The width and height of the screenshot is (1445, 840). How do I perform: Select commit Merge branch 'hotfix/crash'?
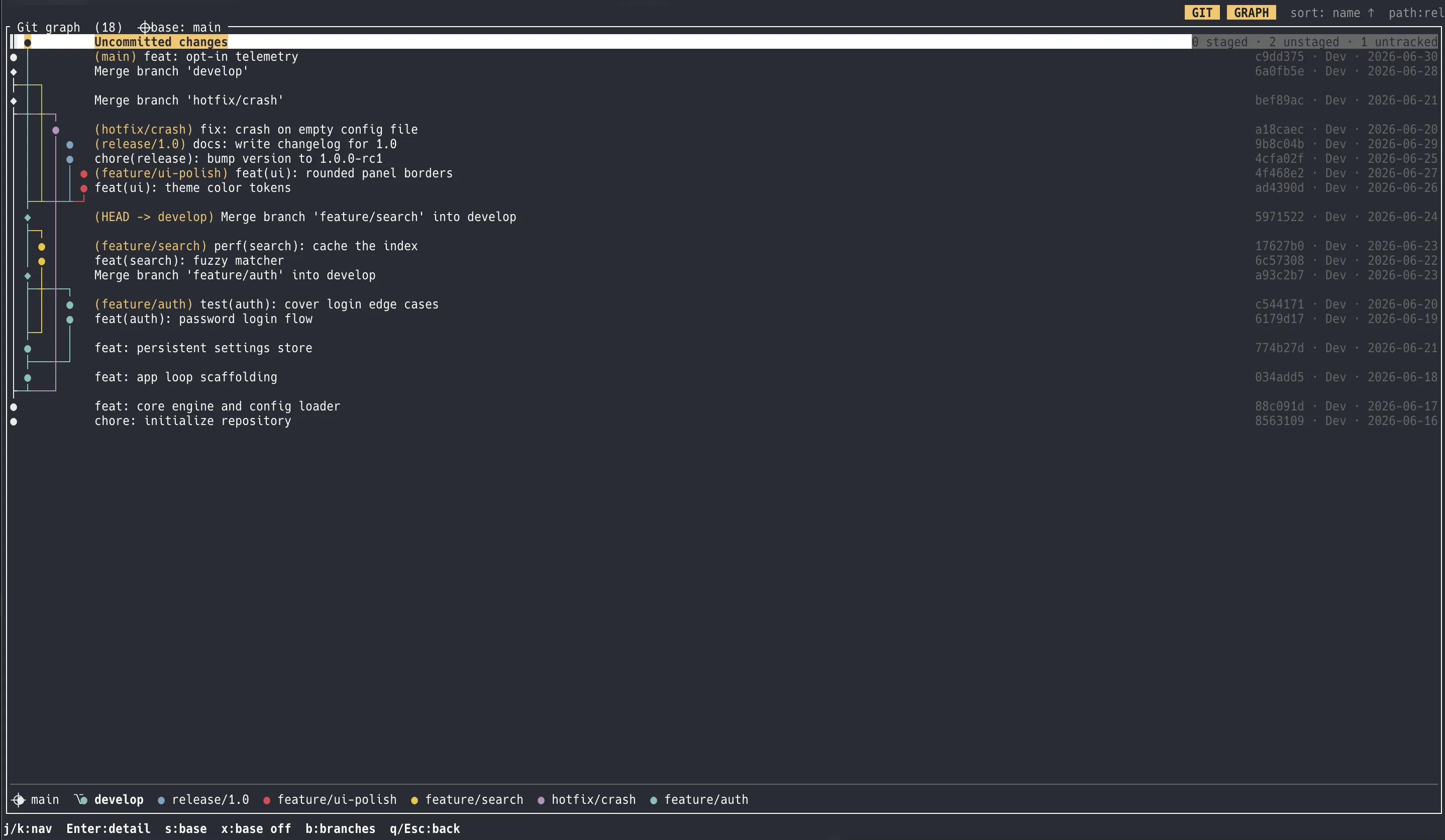click(724, 100)
